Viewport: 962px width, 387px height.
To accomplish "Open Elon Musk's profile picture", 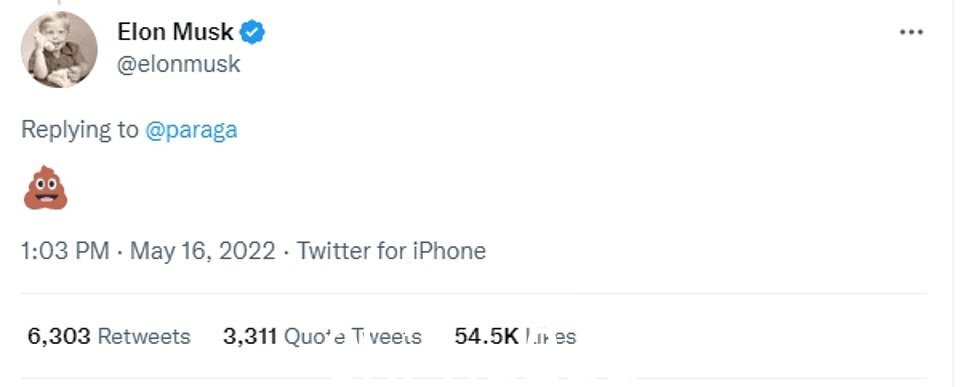I will click(59, 50).
